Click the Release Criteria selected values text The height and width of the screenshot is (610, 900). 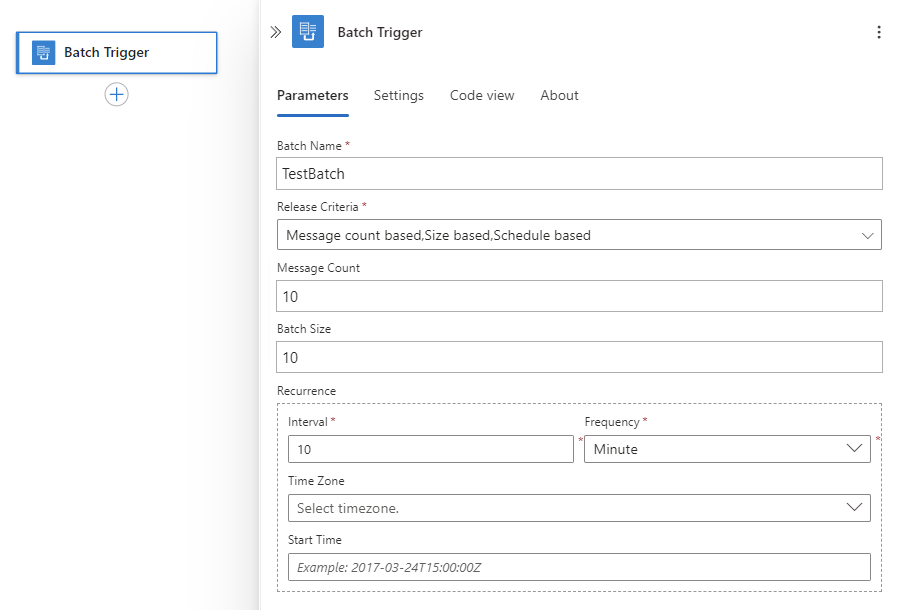tap(438, 235)
